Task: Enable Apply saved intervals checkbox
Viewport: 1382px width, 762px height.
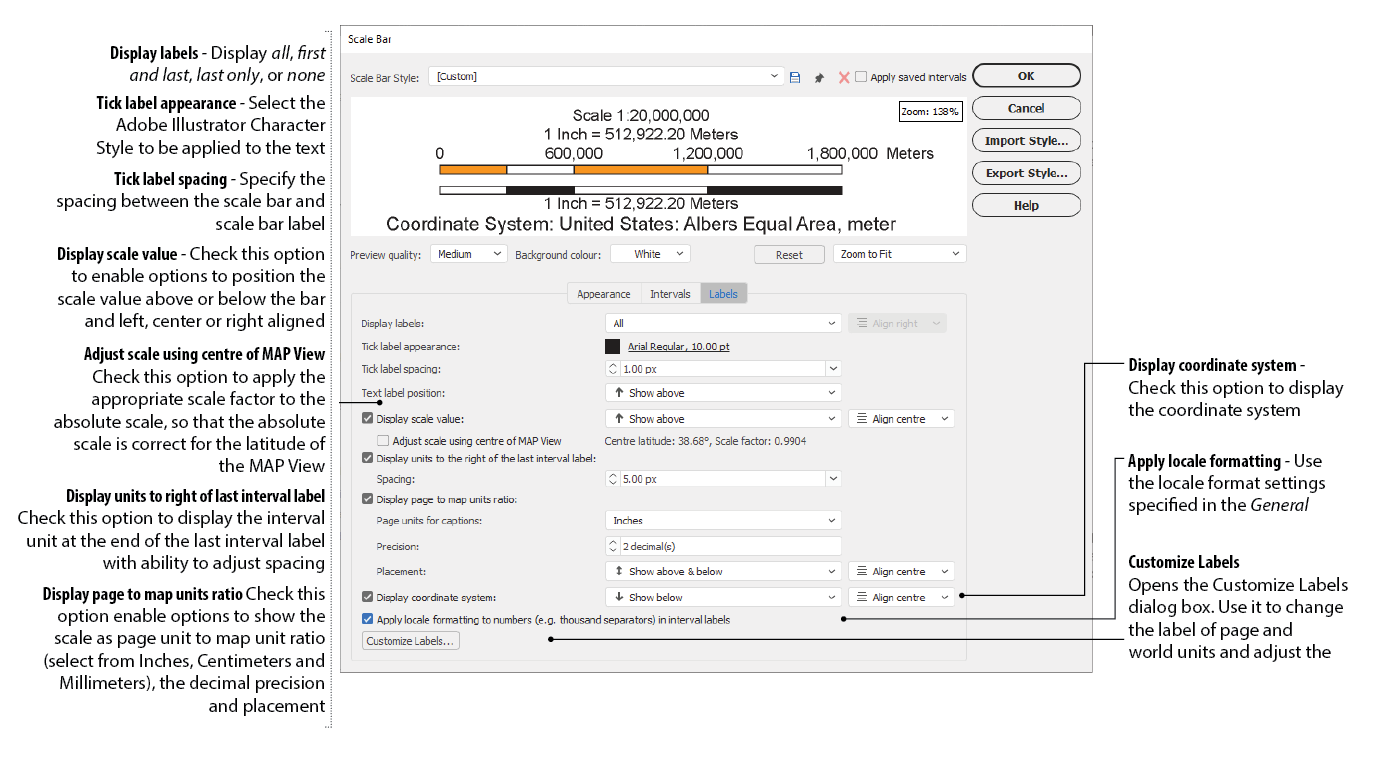Action: pos(861,77)
